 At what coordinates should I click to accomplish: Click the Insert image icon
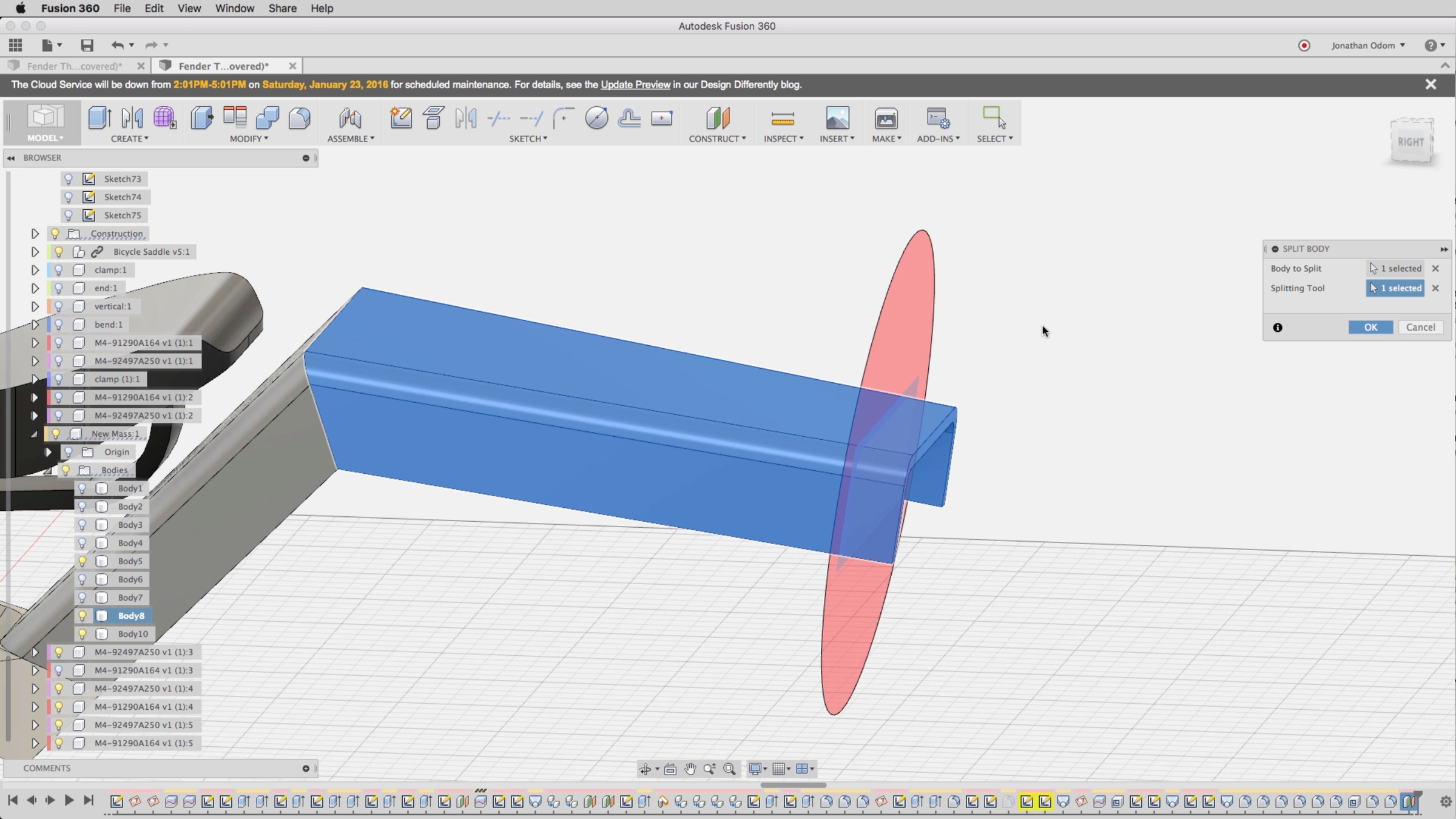837,118
